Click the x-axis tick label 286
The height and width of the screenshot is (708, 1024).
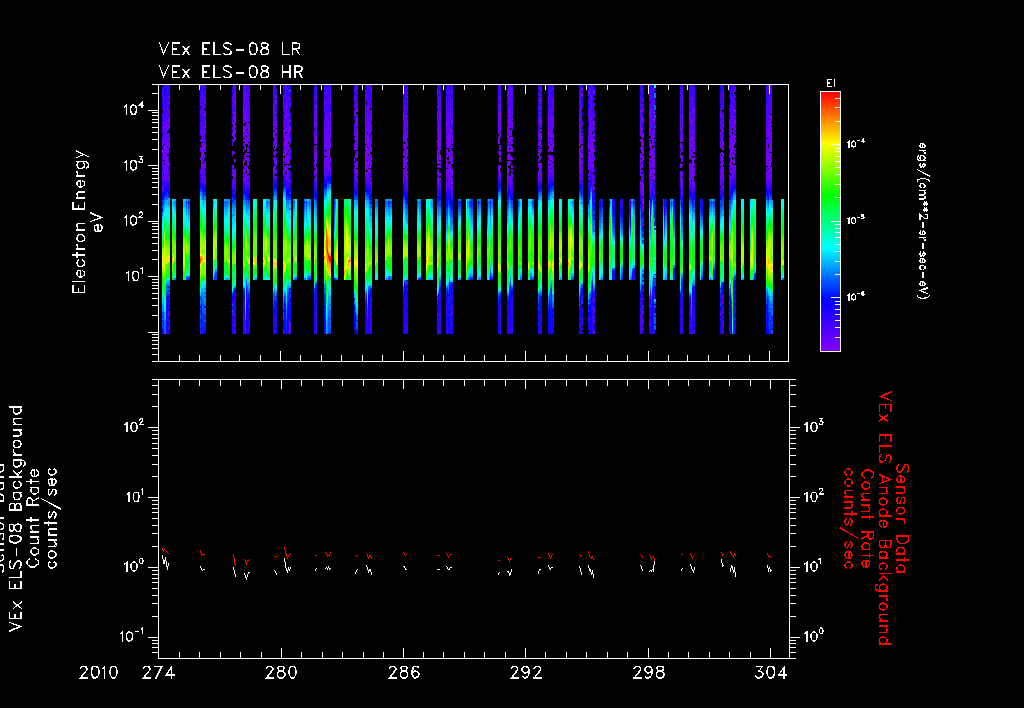[404, 673]
